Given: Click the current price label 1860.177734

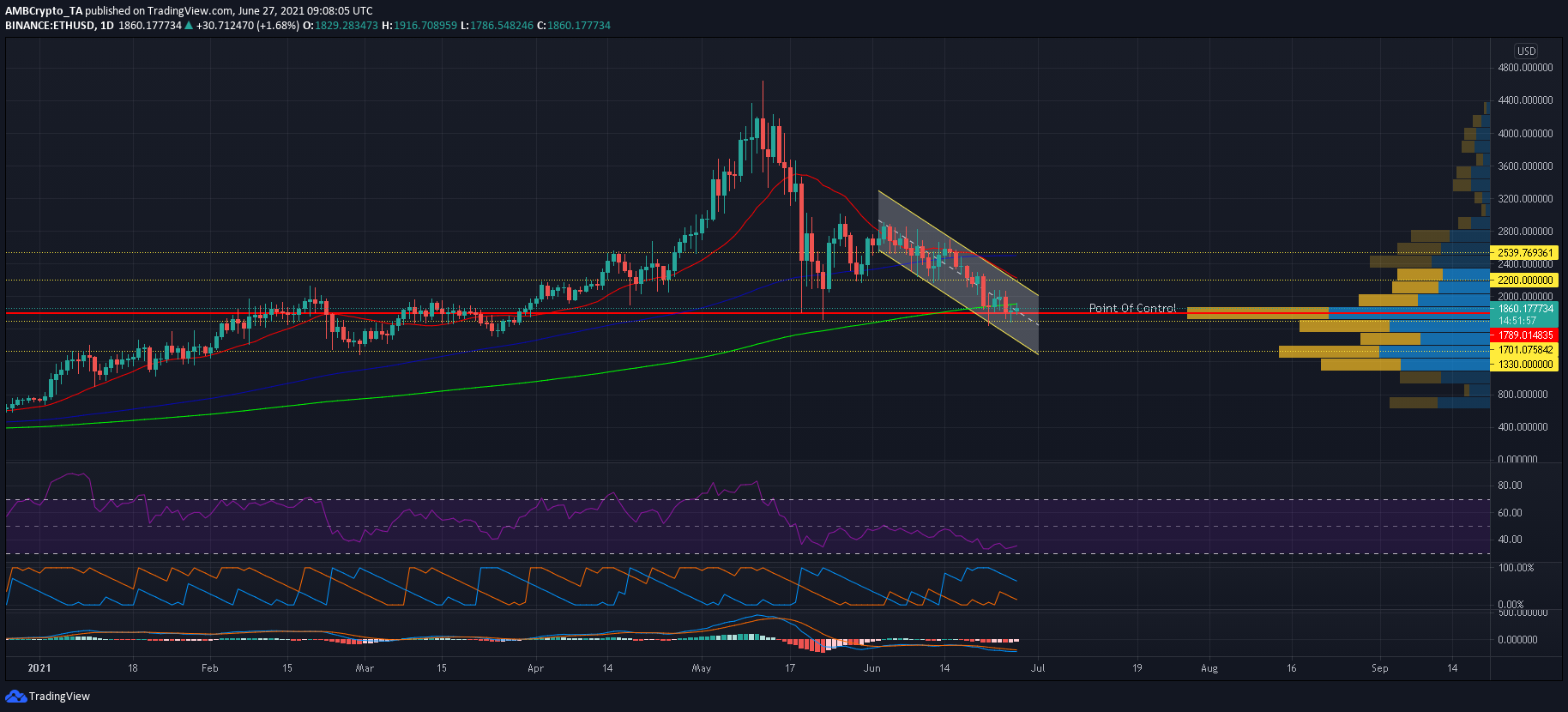Looking at the screenshot, I should click(x=1524, y=309).
